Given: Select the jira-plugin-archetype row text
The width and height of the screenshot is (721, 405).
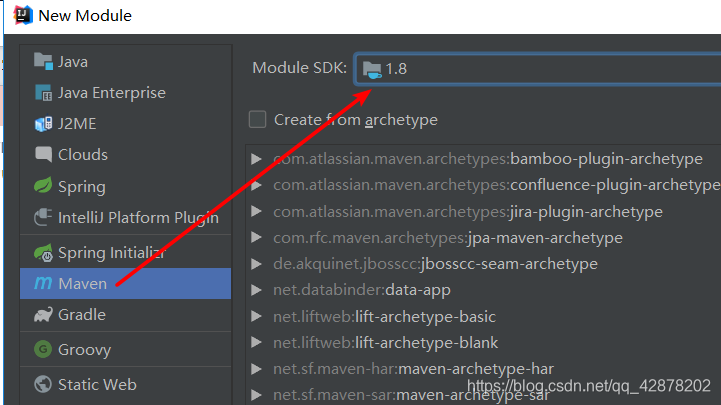Looking at the screenshot, I should (x=468, y=211).
